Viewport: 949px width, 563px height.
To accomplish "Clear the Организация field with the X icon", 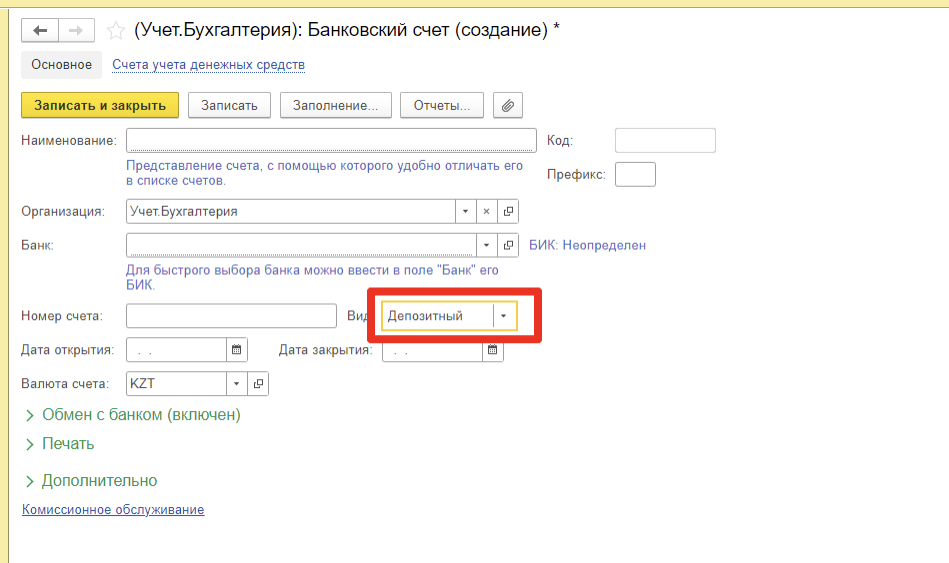I will 487,211.
